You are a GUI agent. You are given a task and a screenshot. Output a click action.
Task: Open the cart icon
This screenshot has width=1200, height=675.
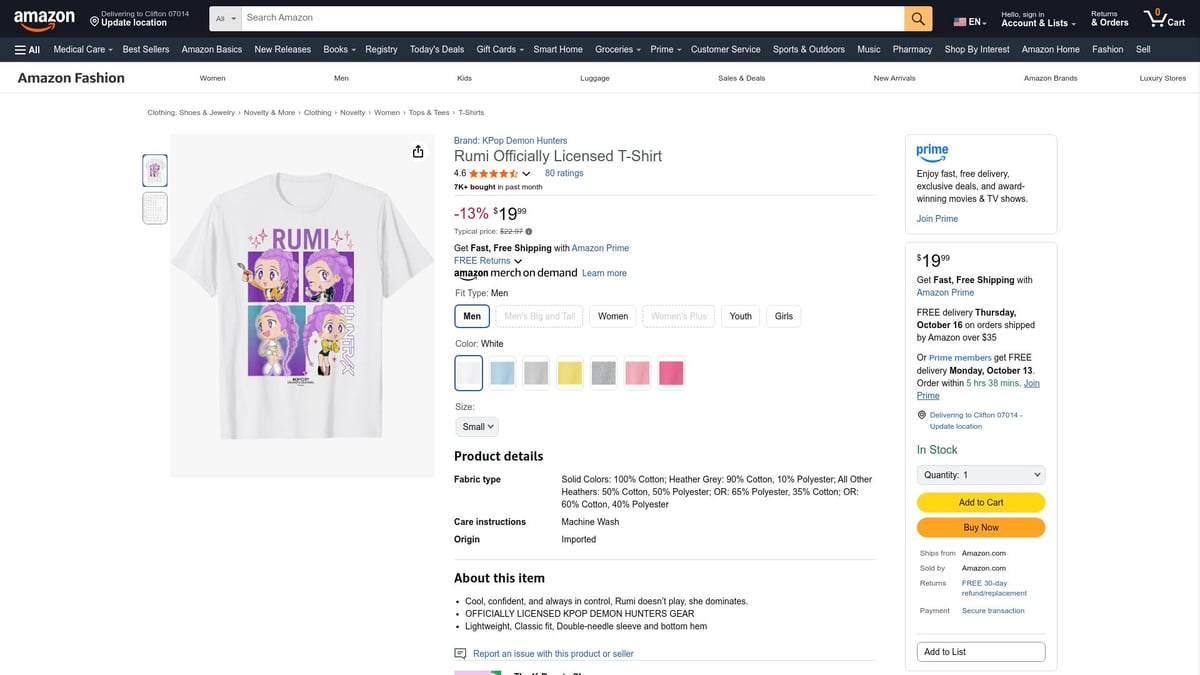[x=1155, y=17]
